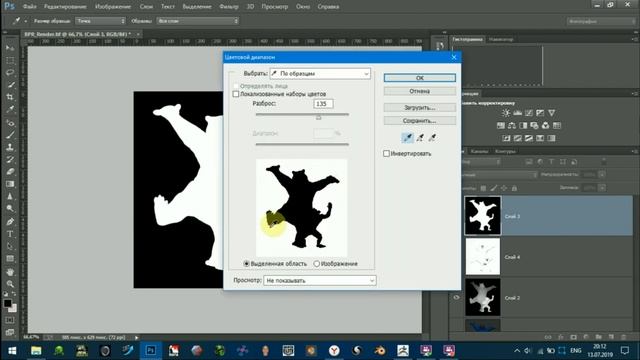The width and height of the screenshot is (640, 360).
Task: Toggle Quick Mask mode icon
Action: (x=10, y=320)
